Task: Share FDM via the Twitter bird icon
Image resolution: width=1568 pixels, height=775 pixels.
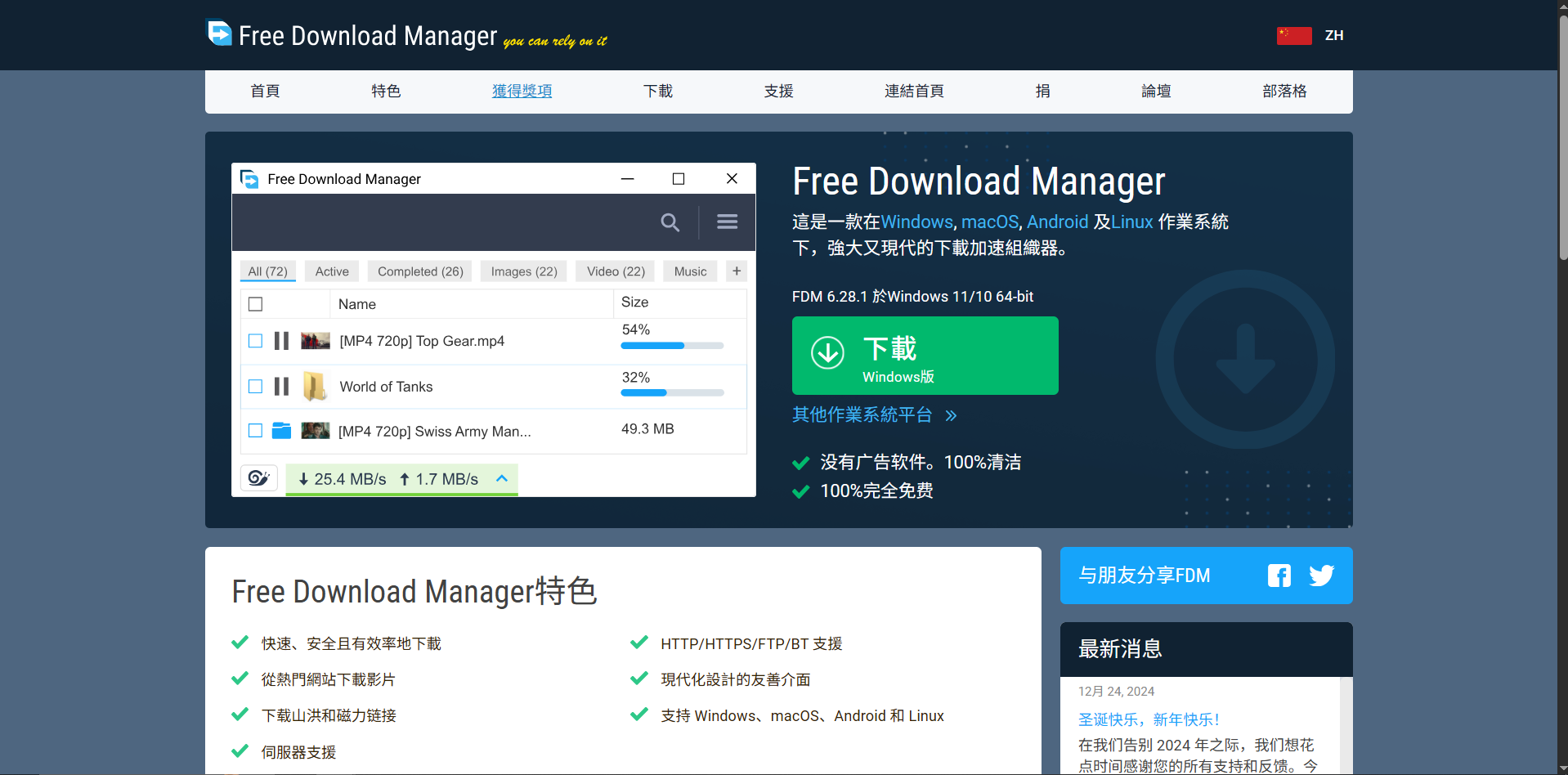Action: [1321, 576]
